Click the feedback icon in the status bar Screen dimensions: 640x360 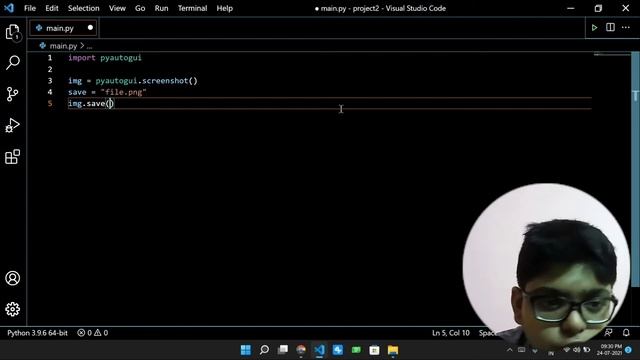[608, 333]
